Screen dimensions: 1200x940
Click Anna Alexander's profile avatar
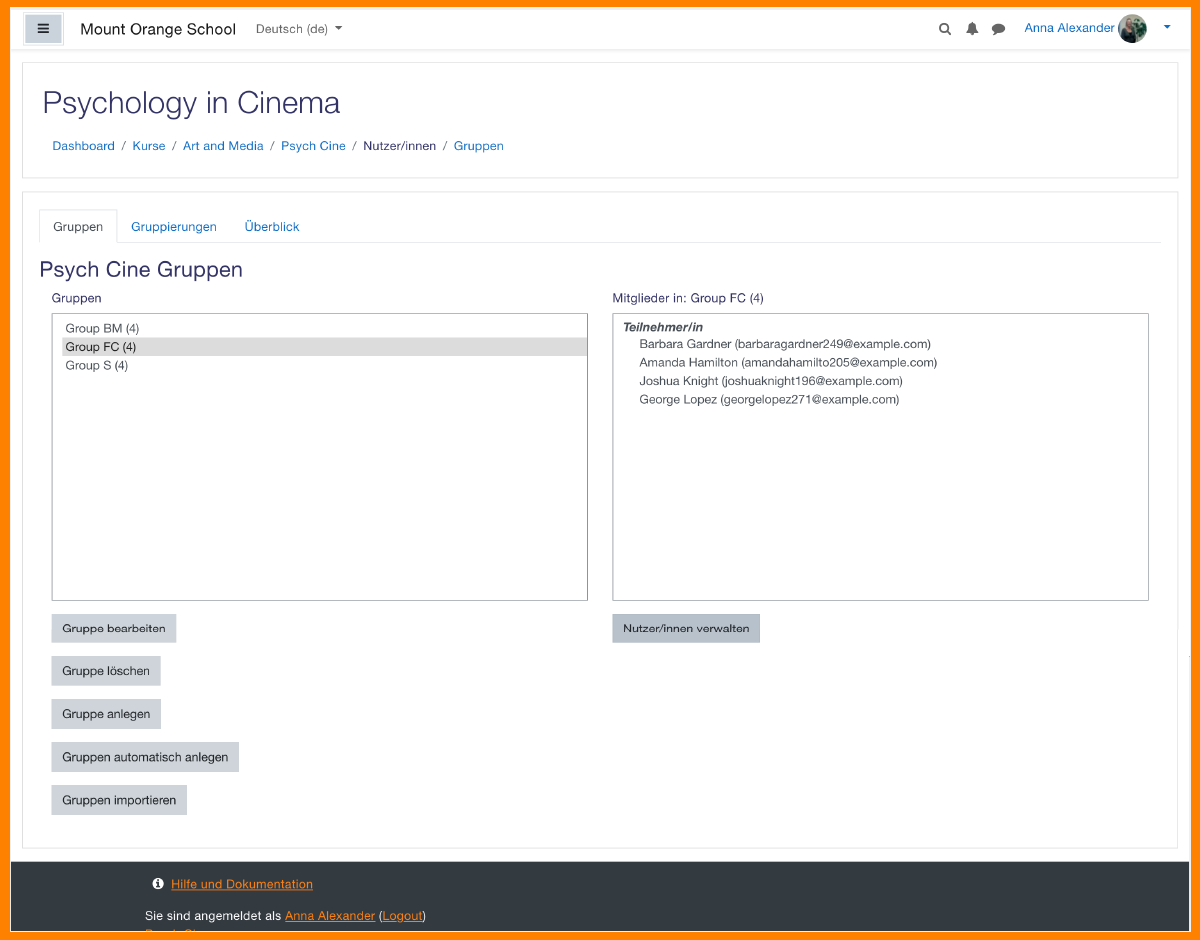[1132, 29]
